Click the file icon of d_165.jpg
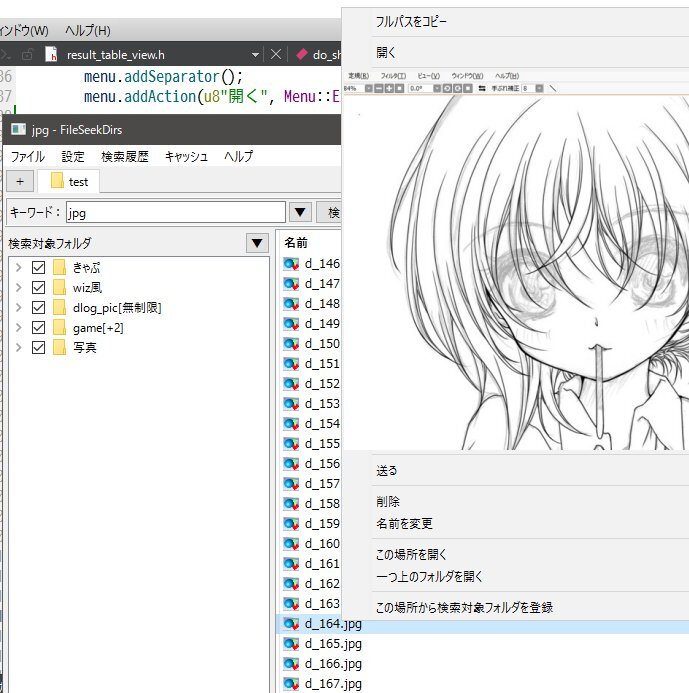689x693 pixels. point(292,644)
